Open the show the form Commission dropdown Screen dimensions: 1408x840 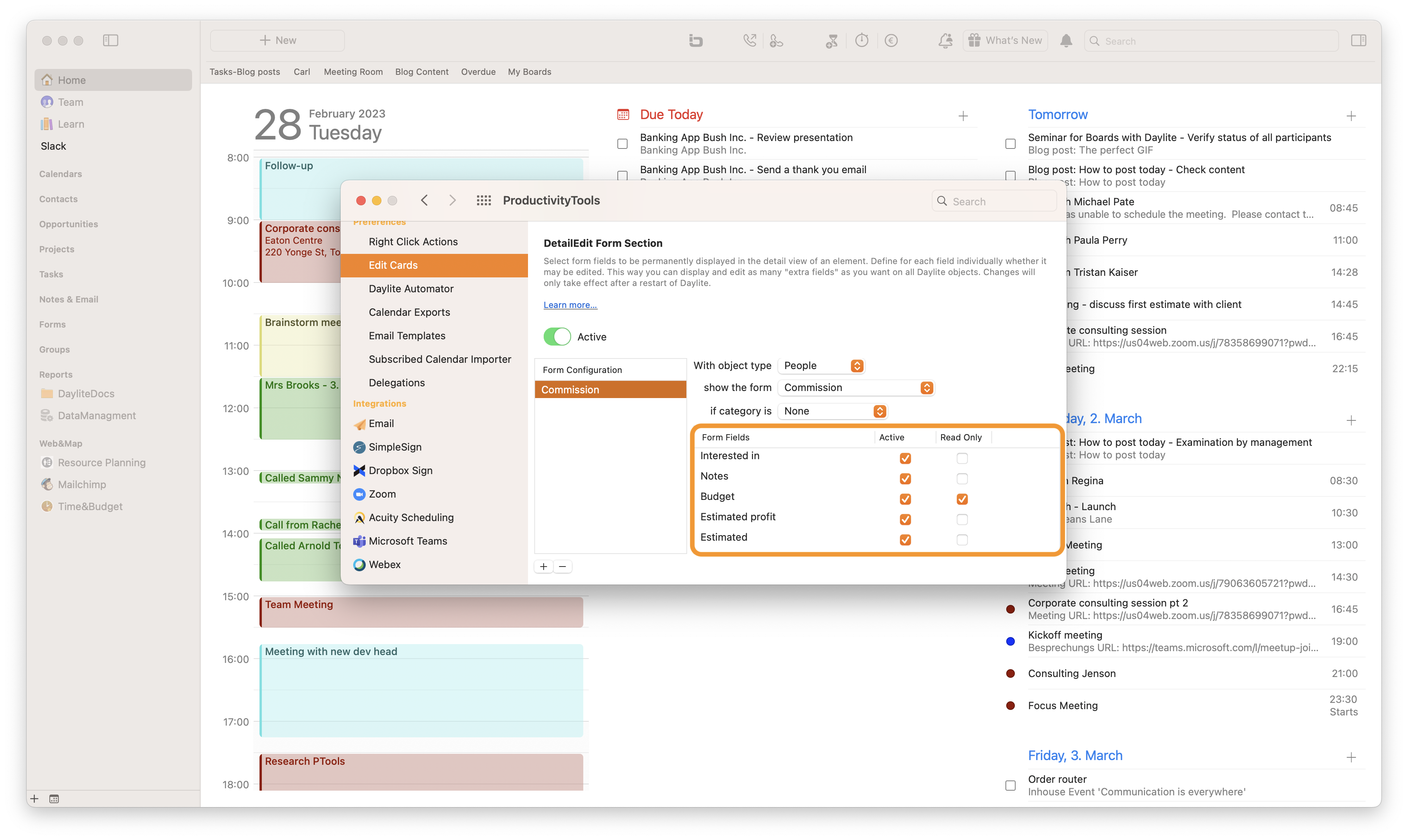855,388
